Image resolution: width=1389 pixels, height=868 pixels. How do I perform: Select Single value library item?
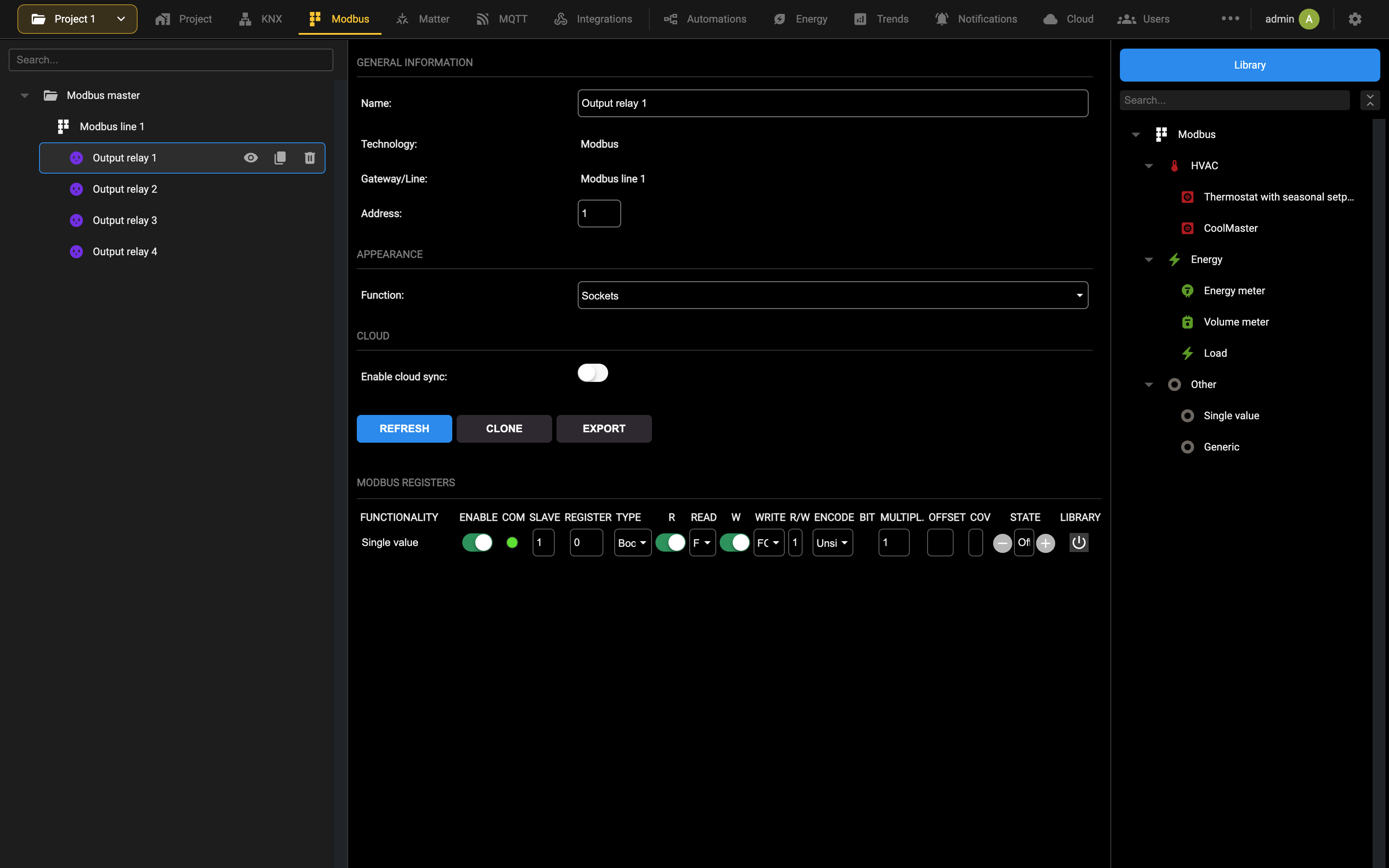[x=1231, y=416]
